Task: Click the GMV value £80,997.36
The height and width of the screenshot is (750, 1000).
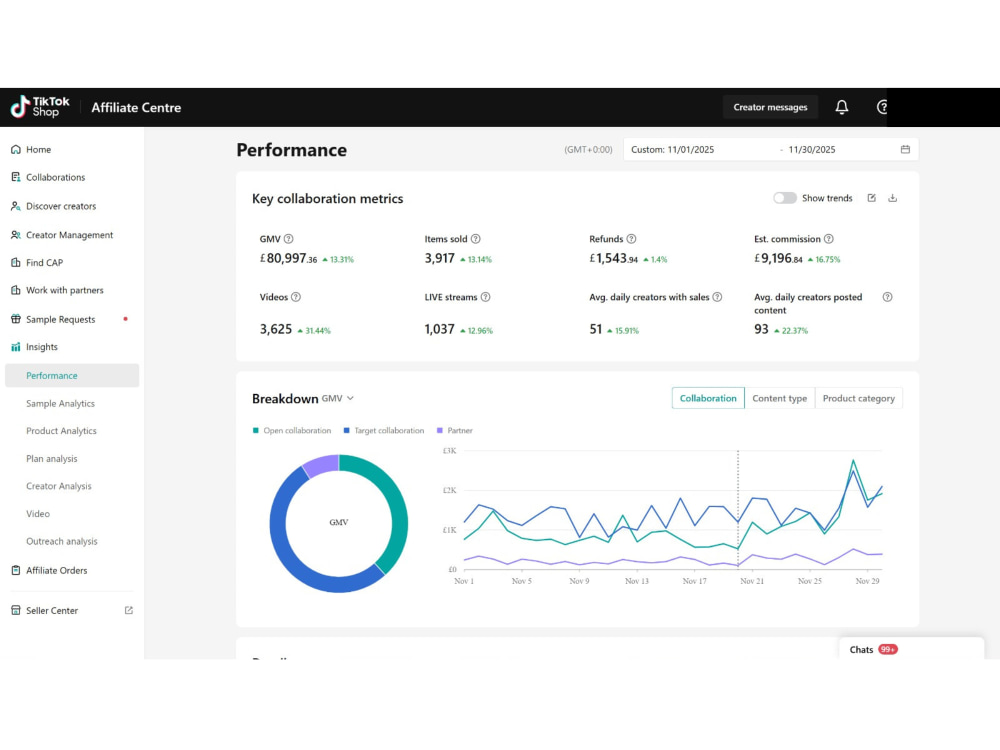Action: point(288,258)
